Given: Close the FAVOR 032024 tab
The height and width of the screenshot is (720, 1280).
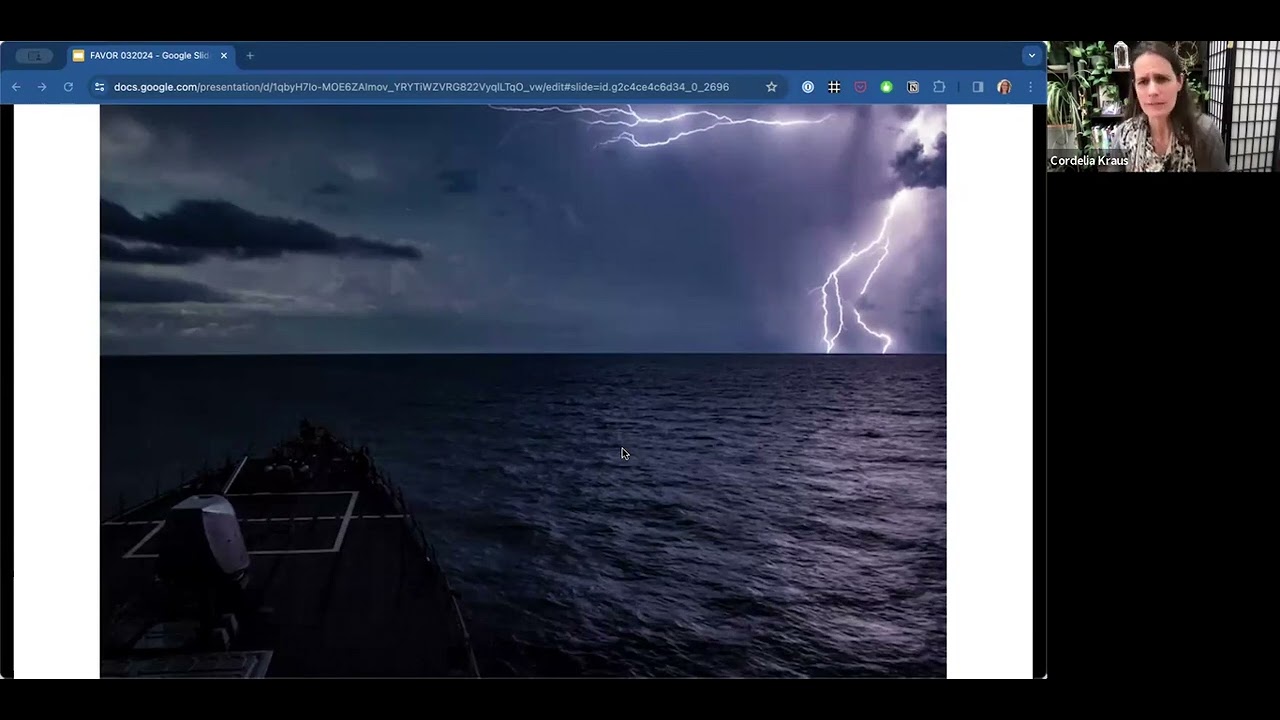Looking at the screenshot, I should 224,56.
